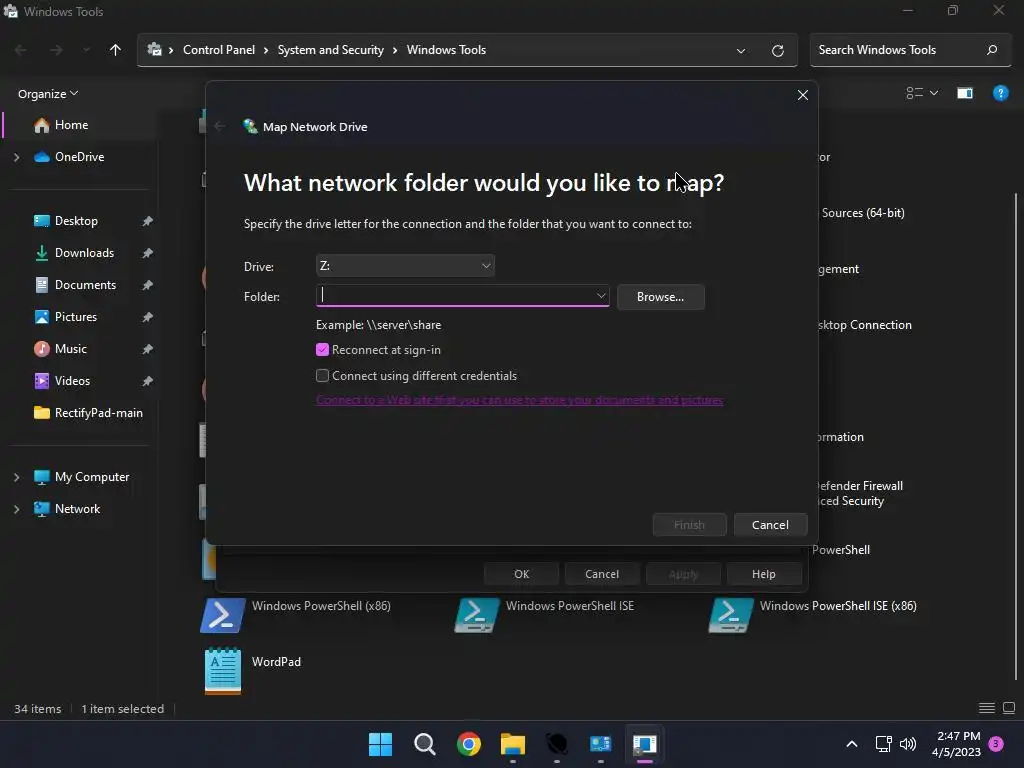Click the refresh button in address bar
This screenshot has height=768, width=1024.
(x=777, y=50)
